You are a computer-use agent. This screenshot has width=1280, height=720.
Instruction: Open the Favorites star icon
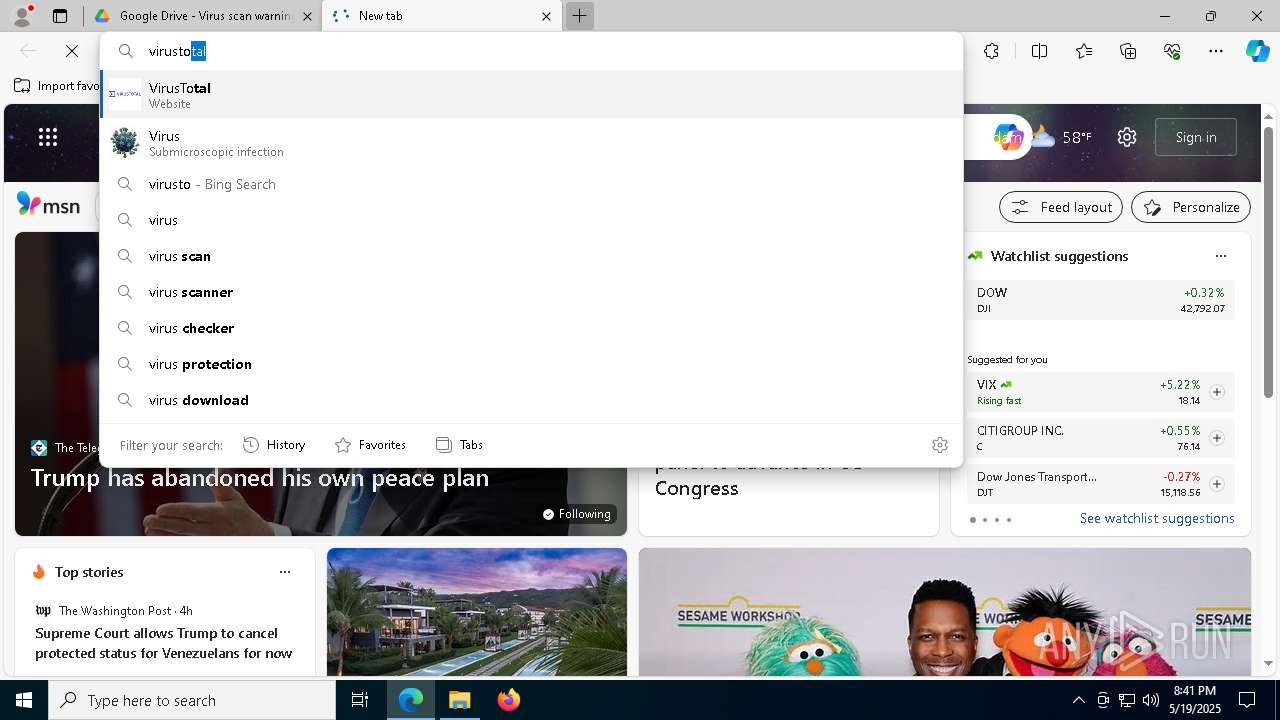pyautogui.click(x=1084, y=51)
